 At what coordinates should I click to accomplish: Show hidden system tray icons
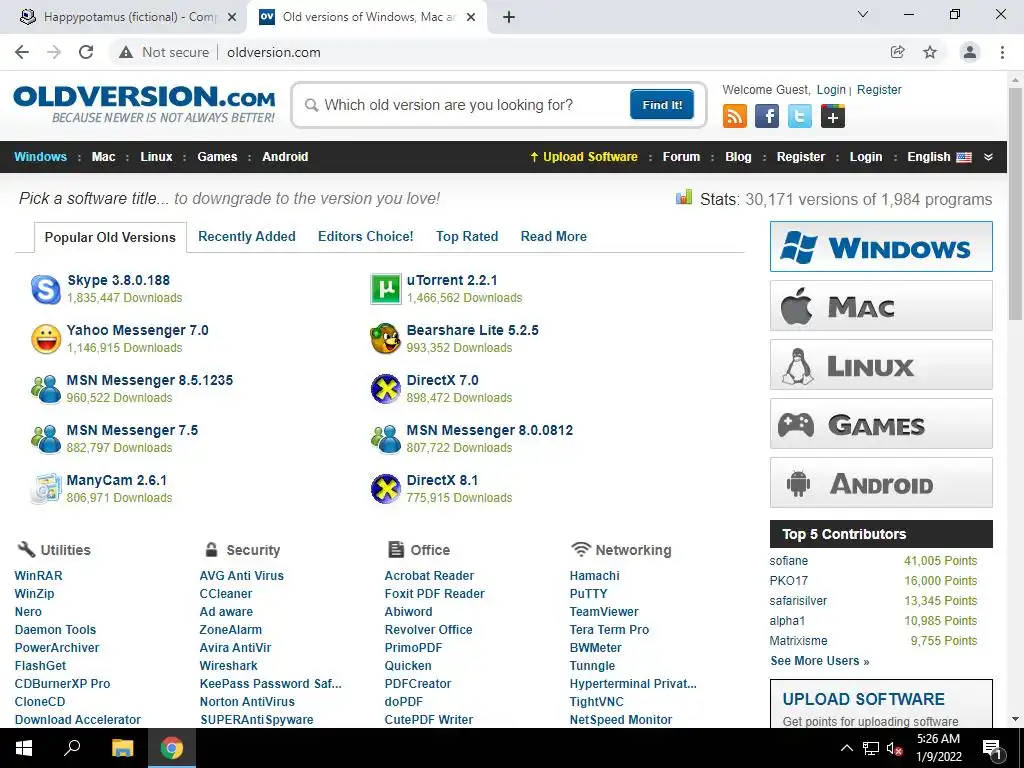846,748
